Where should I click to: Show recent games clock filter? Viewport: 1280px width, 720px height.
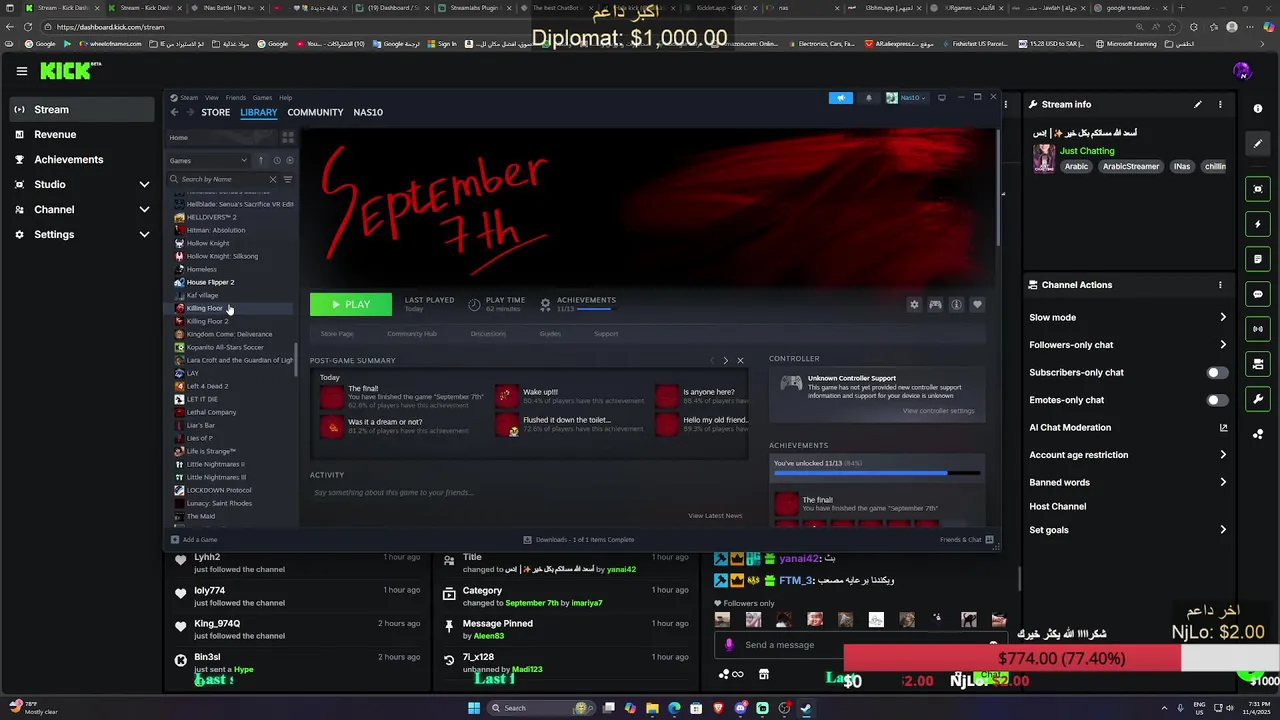pyautogui.click(x=277, y=160)
